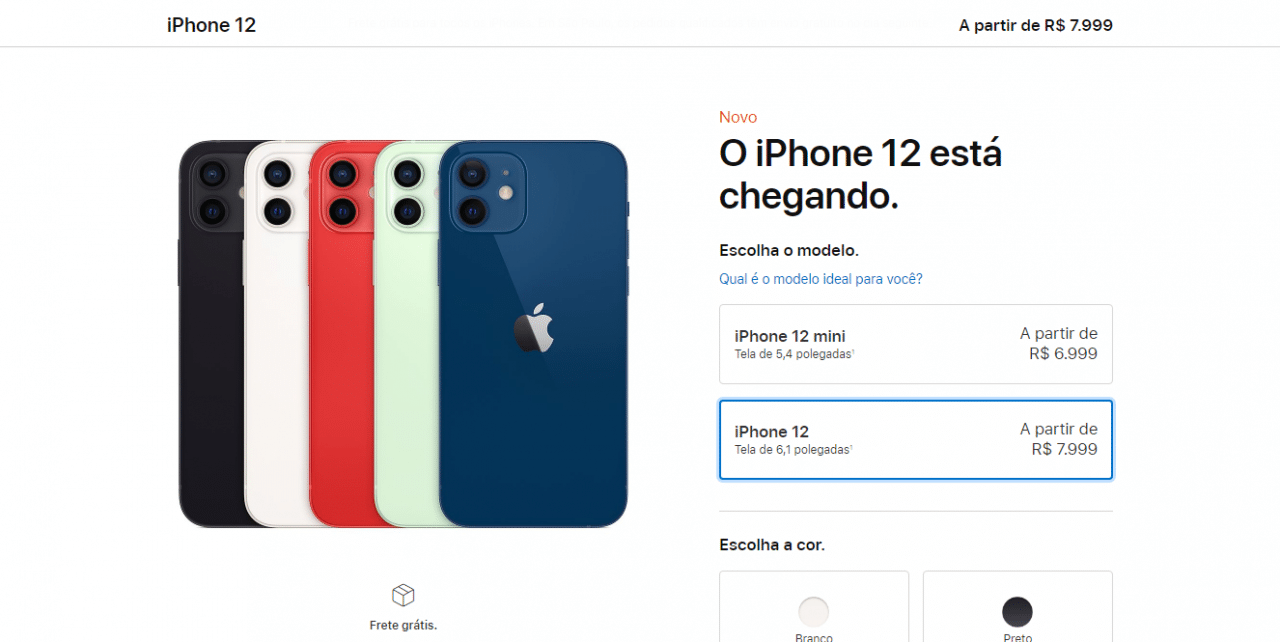Click 'A partir de R$ 7.999' in top bar
Screen dimensions: 1280x642
point(1036,25)
